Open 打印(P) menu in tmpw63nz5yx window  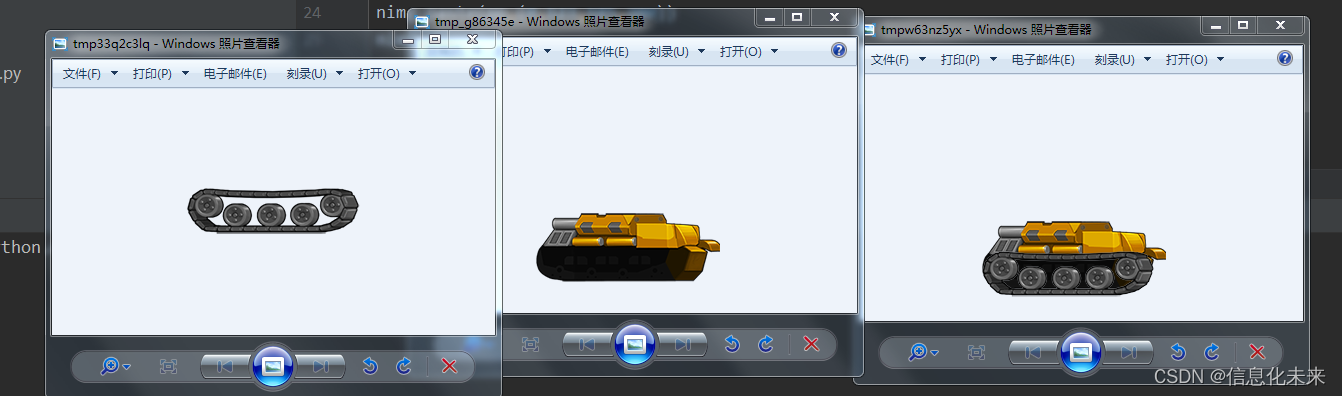(x=968, y=60)
